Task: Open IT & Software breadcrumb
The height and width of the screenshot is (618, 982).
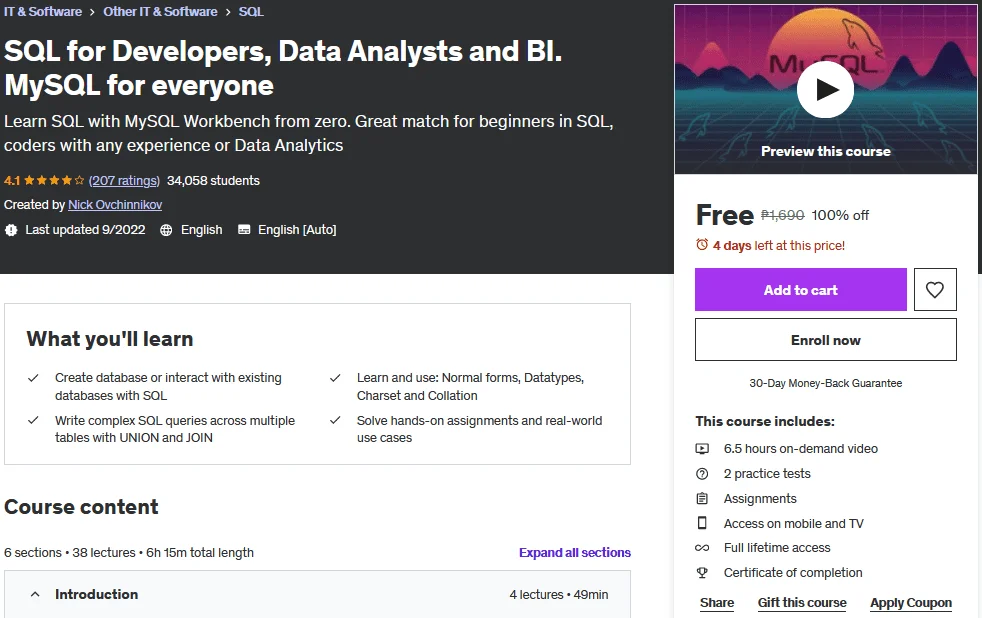Action: 43,11
